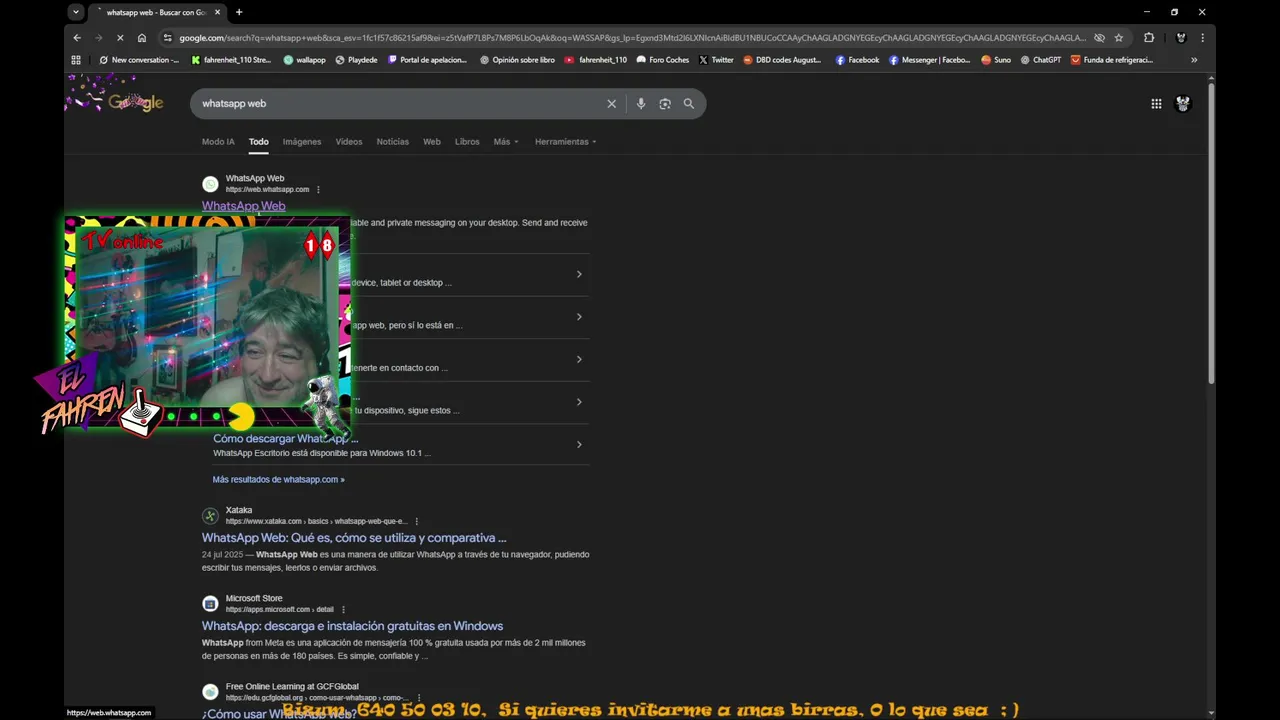1280x720 pixels.
Task: Open the Herramientas dropdown
Action: tap(566, 142)
